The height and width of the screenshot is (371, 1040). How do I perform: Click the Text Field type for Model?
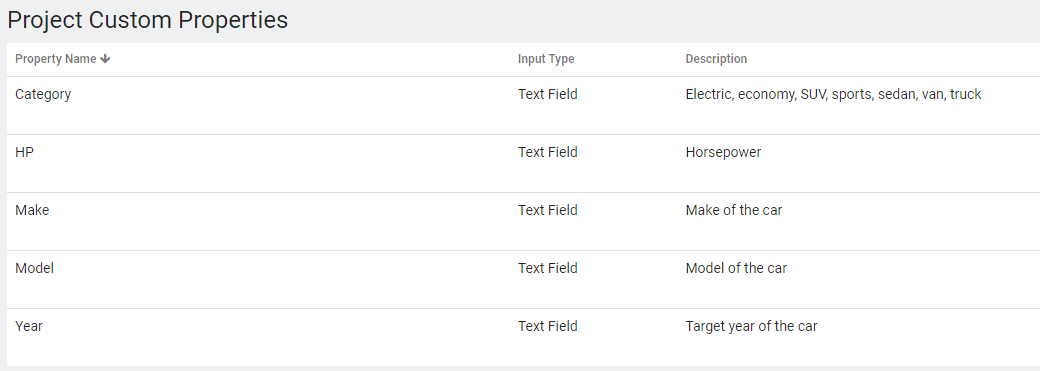coord(548,268)
